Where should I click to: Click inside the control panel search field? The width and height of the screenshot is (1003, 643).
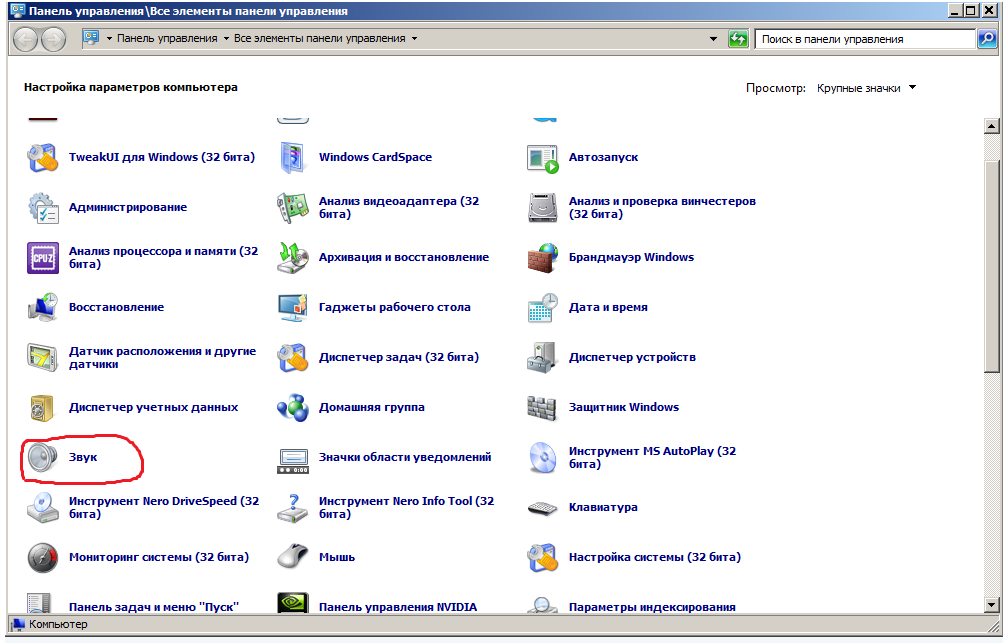coord(860,38)
